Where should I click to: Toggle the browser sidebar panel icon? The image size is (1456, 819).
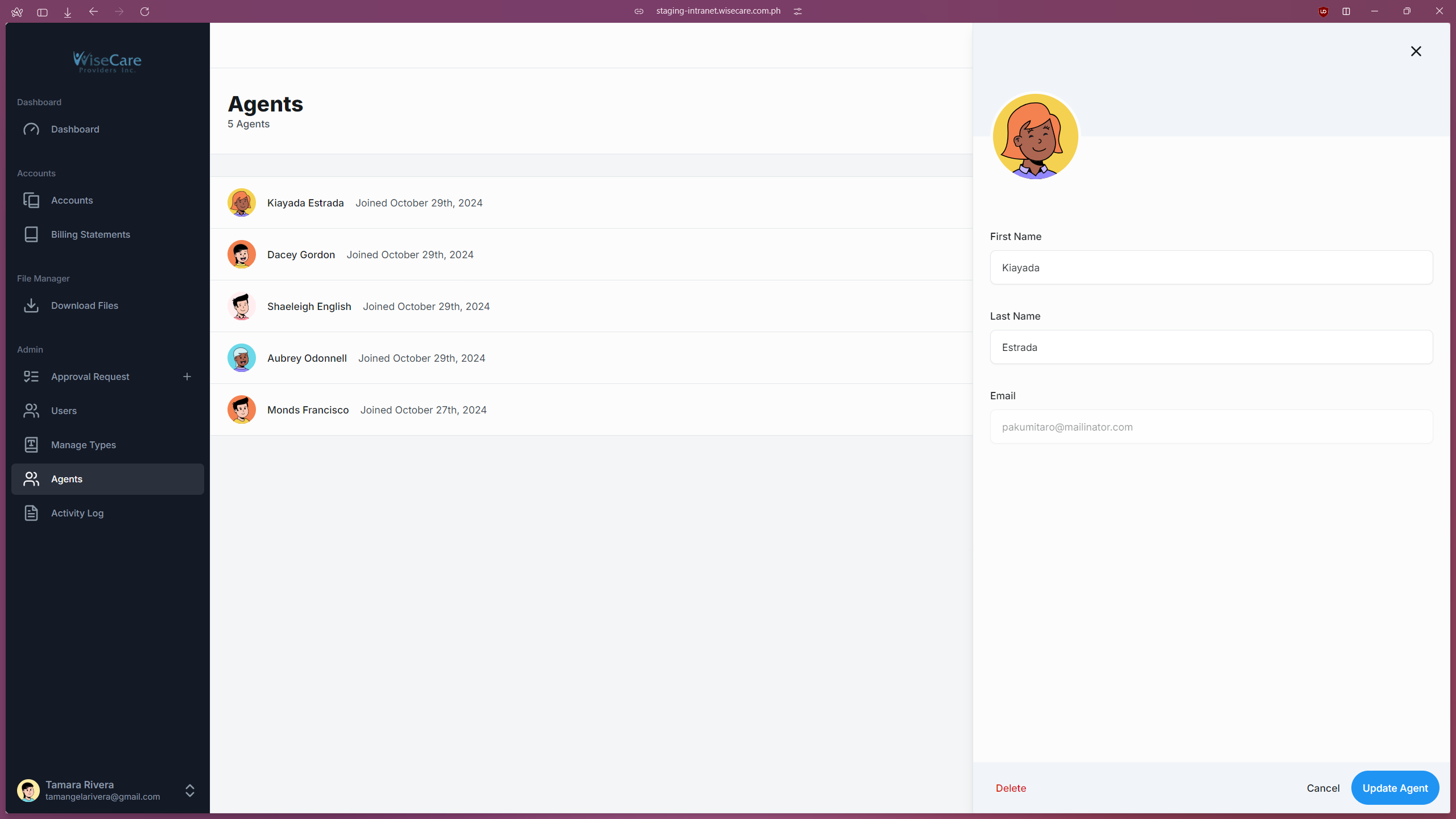pos(42,11)
